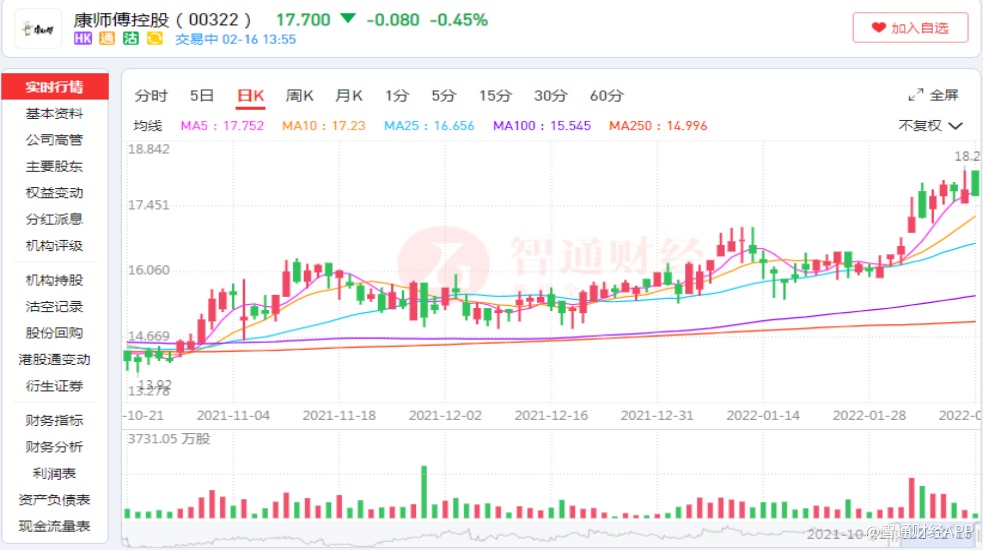Select the 60分 interval tab
The height and width of the screenshot is (551, 984).
point(606,96)
